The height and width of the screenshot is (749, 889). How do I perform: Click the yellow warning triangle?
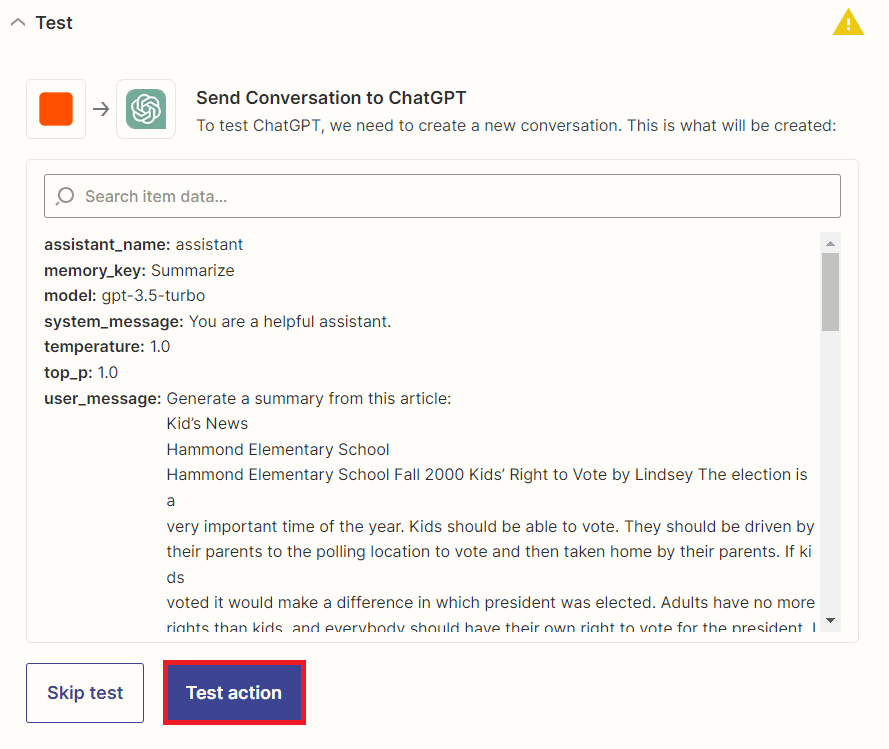848,22
